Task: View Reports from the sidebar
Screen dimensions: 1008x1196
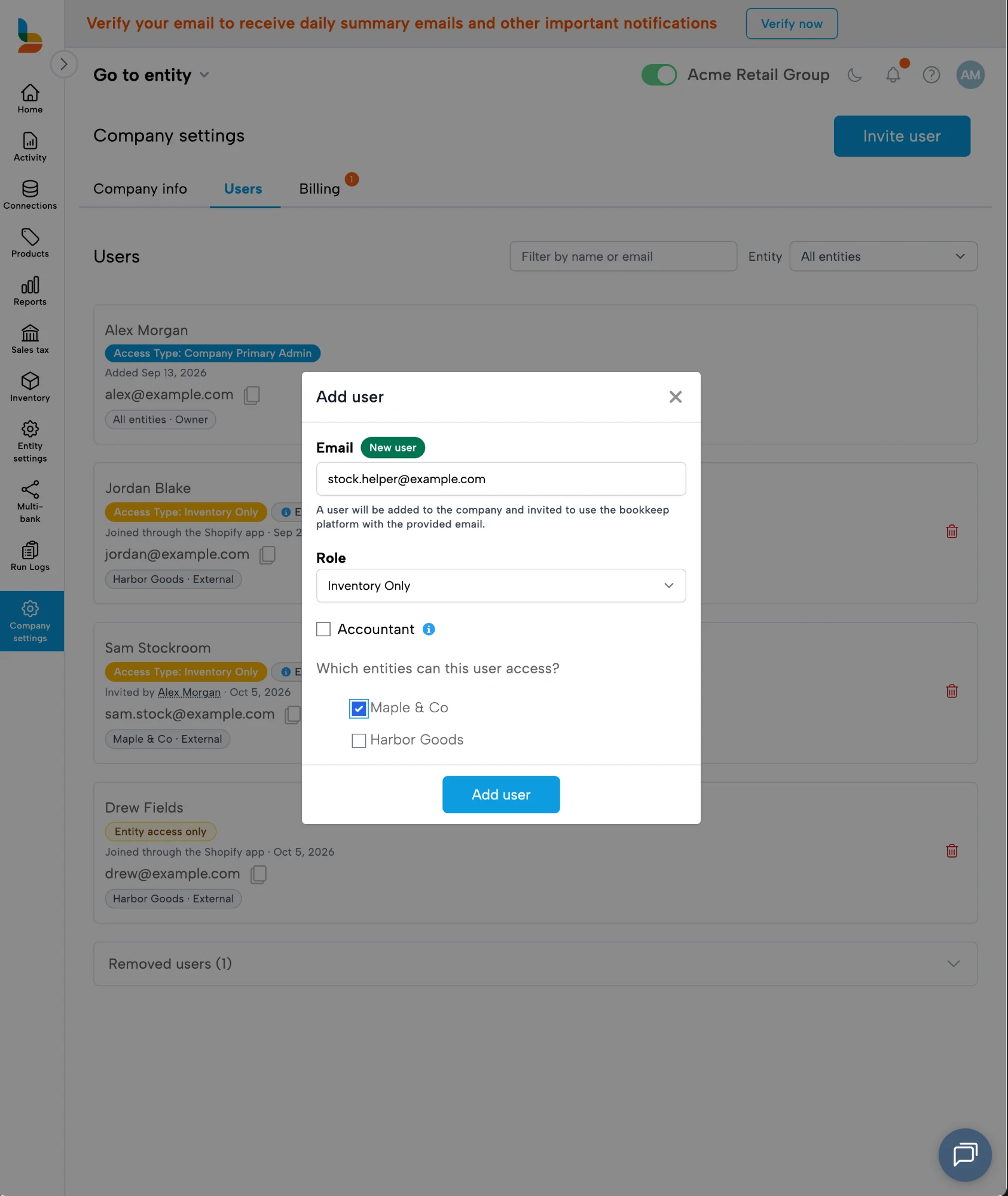Action: point(30,291)
